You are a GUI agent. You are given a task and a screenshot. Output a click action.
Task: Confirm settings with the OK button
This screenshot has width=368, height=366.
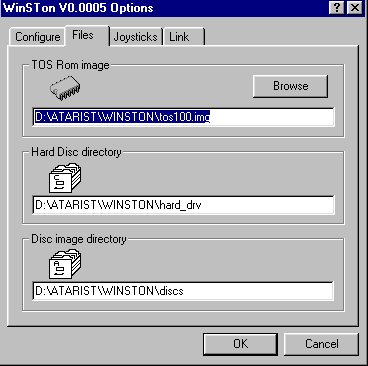[240, 344]
